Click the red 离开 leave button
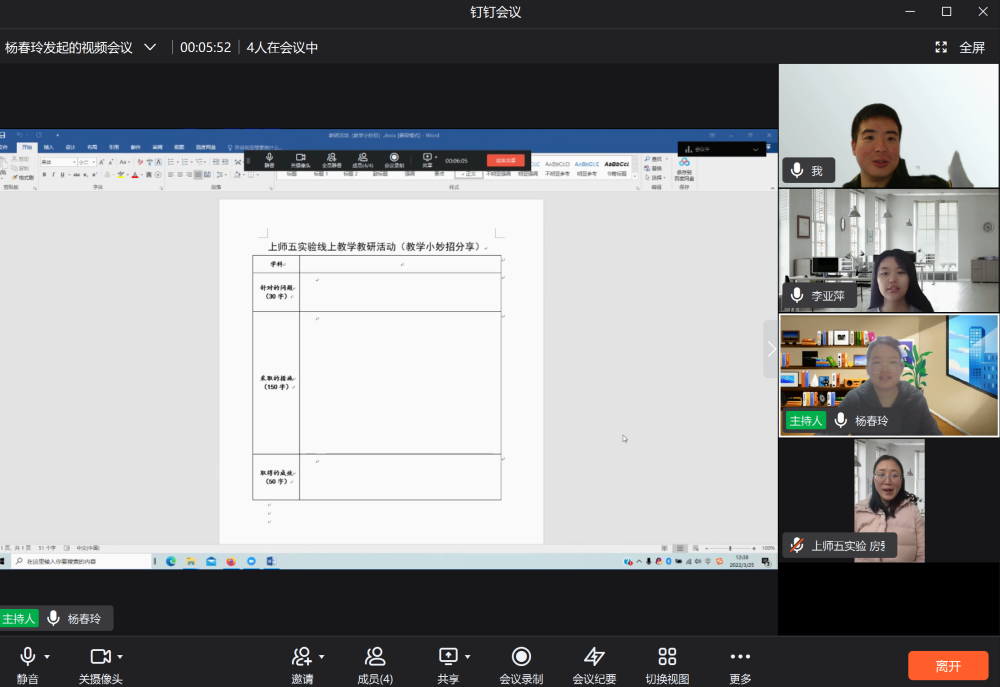 [948, 666]
